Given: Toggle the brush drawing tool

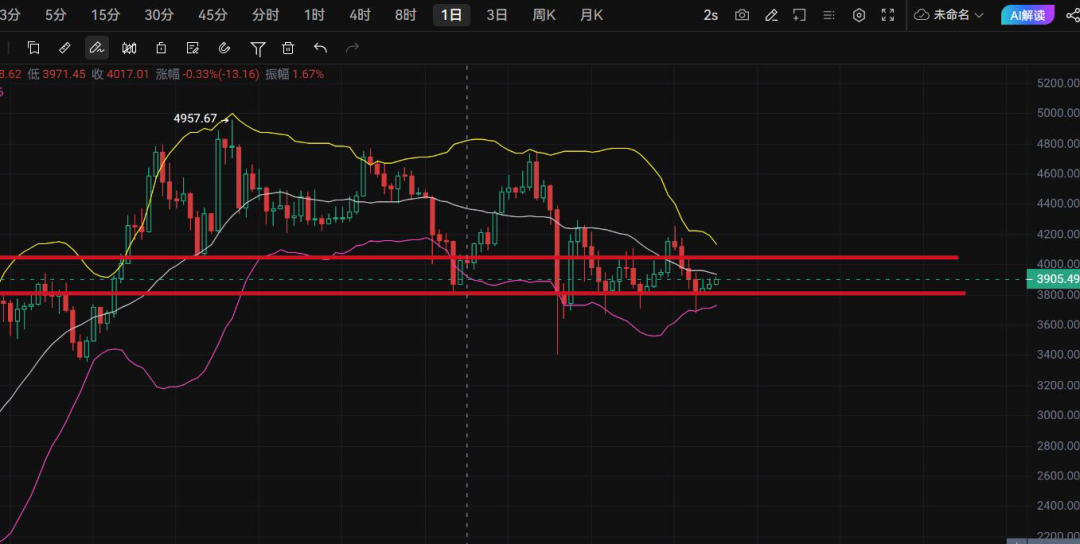Looking at the screenshot, I should point(96,48).
